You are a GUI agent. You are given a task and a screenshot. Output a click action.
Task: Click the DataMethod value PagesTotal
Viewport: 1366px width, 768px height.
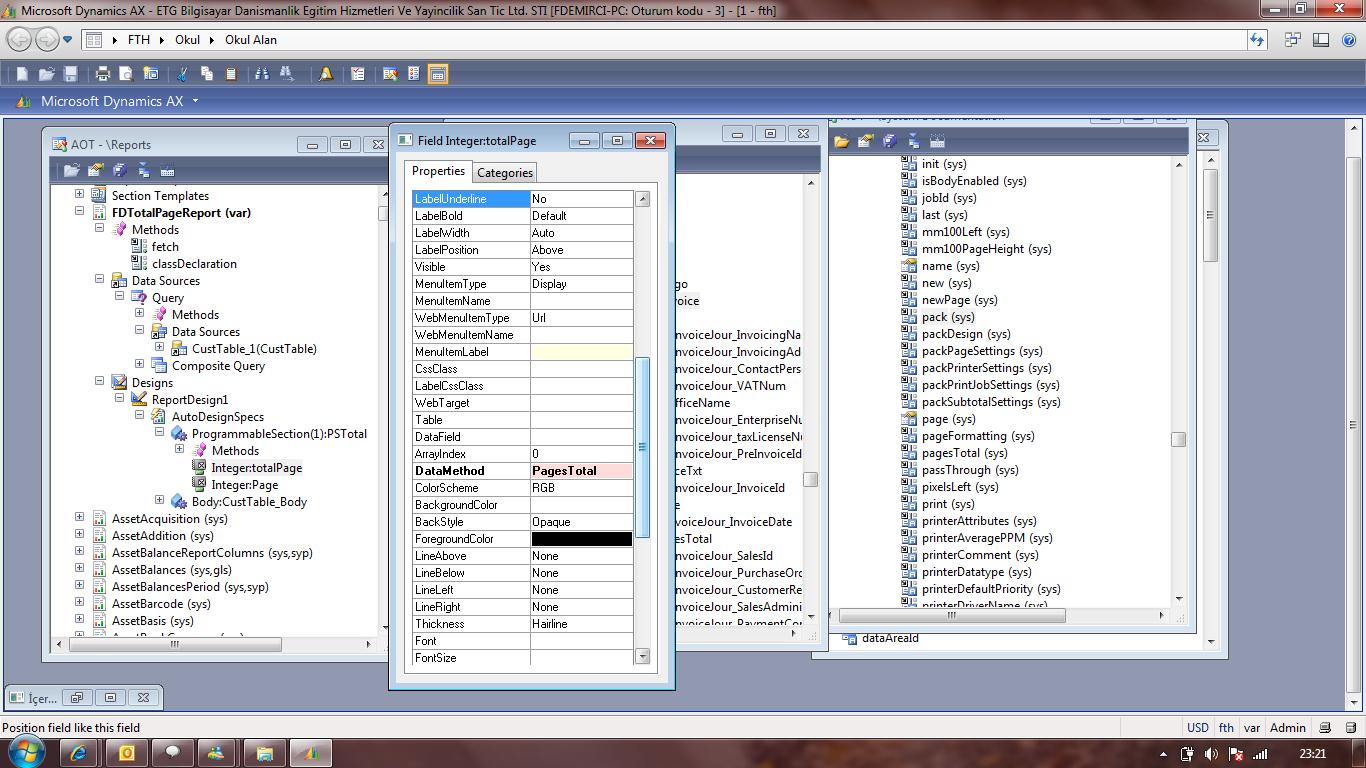[582, 470]
